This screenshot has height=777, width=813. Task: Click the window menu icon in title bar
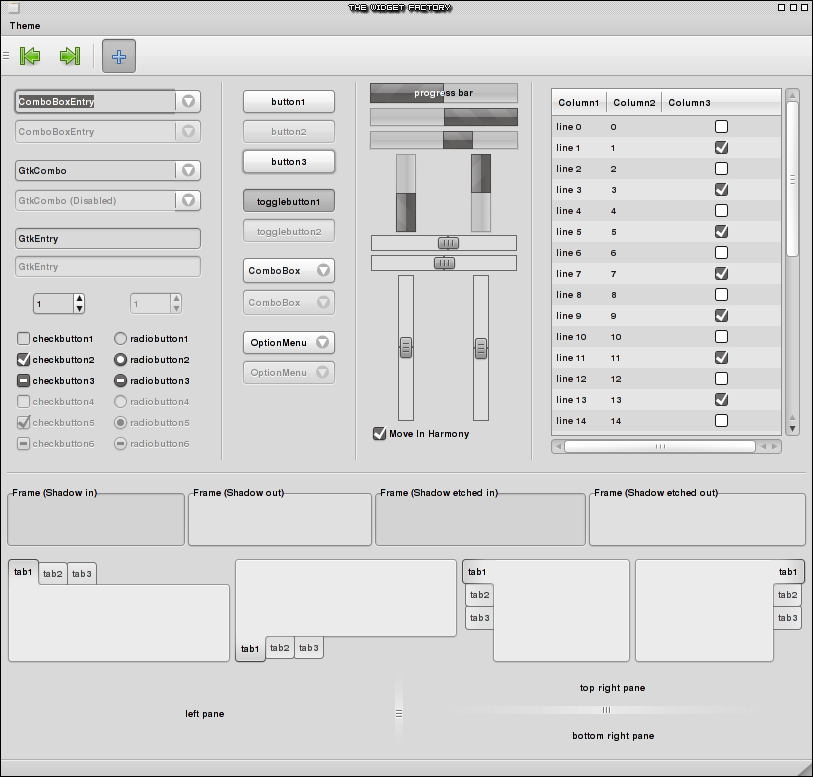(13, 7)
